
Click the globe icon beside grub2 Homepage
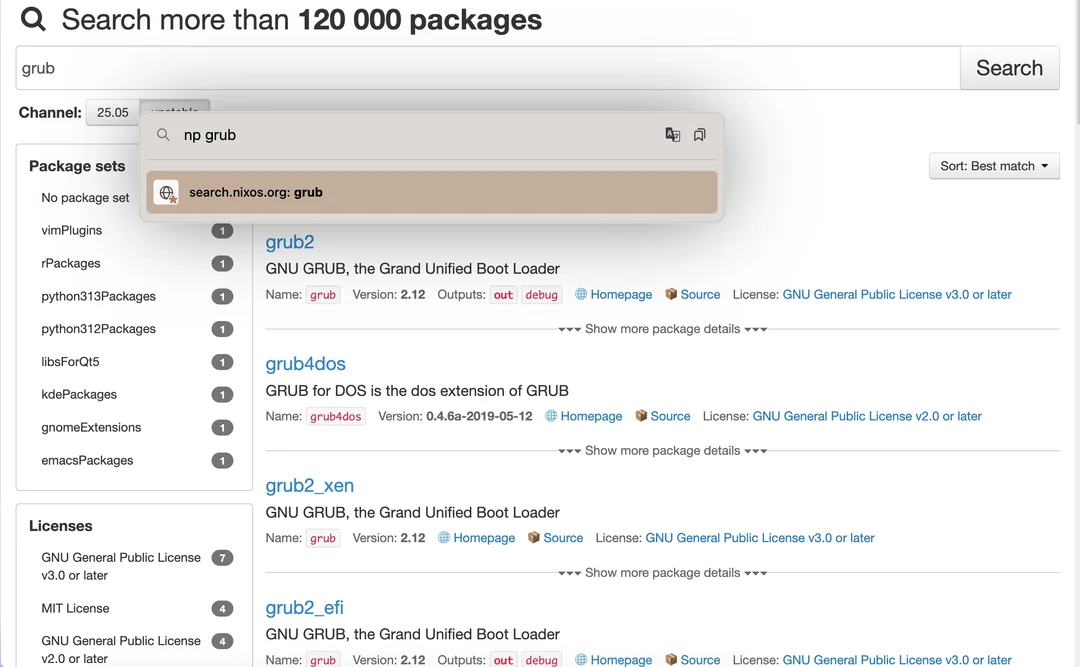(581, 294)
